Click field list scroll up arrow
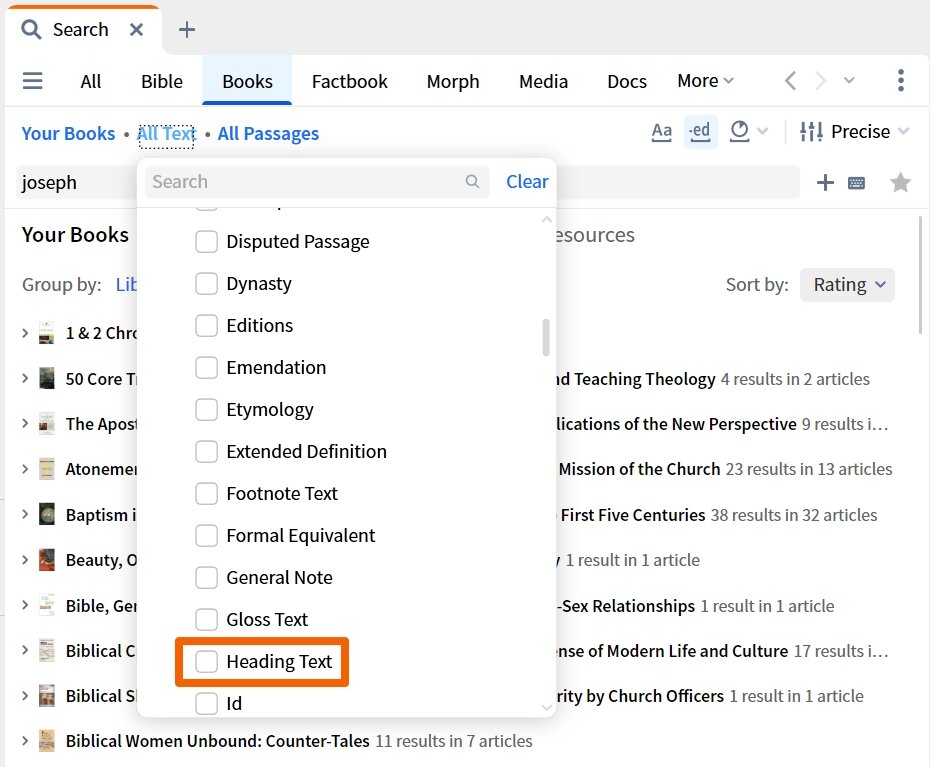This screenshot has height=767, width=930. tap(546, 219)
